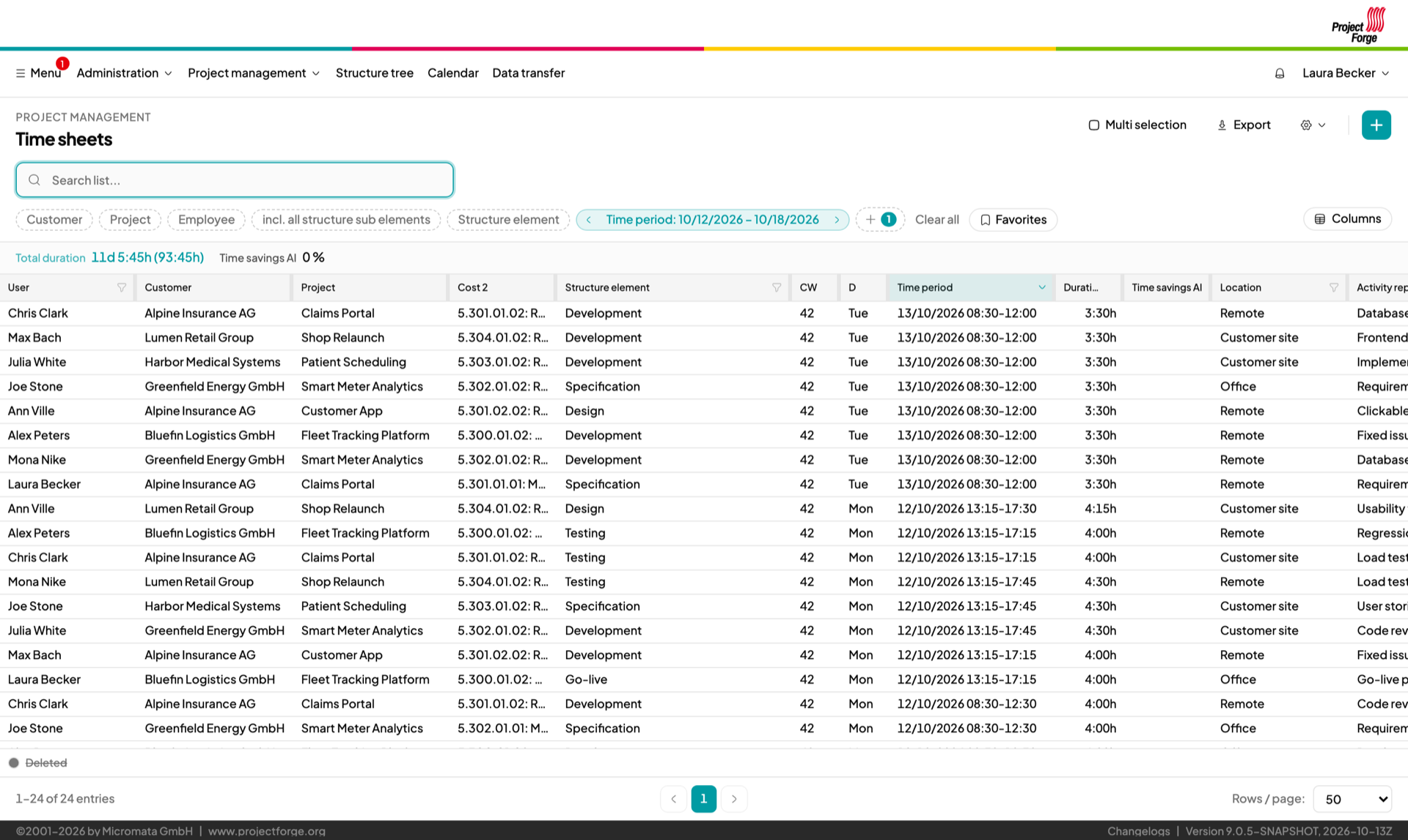Open the Location column filter icon

click(1334, 288)
